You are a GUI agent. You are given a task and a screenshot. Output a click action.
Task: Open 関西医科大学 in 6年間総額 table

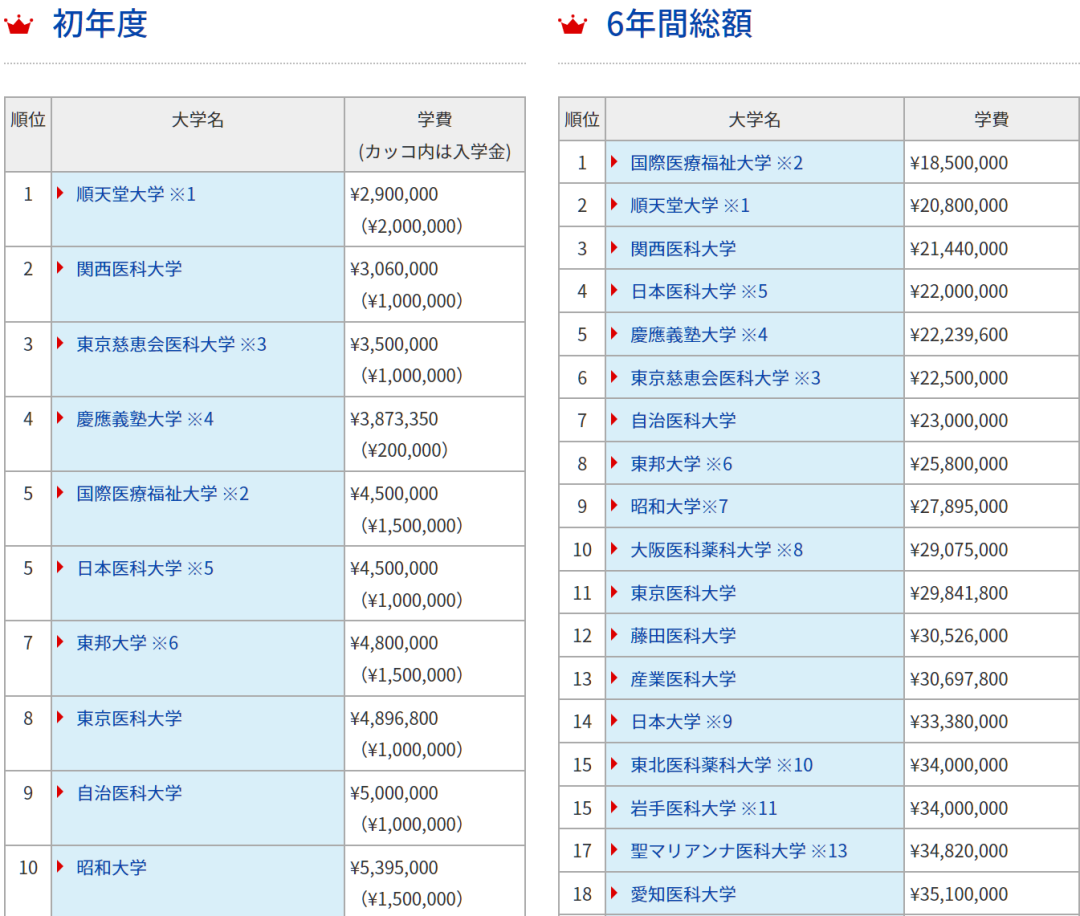[x=683, y=249]
